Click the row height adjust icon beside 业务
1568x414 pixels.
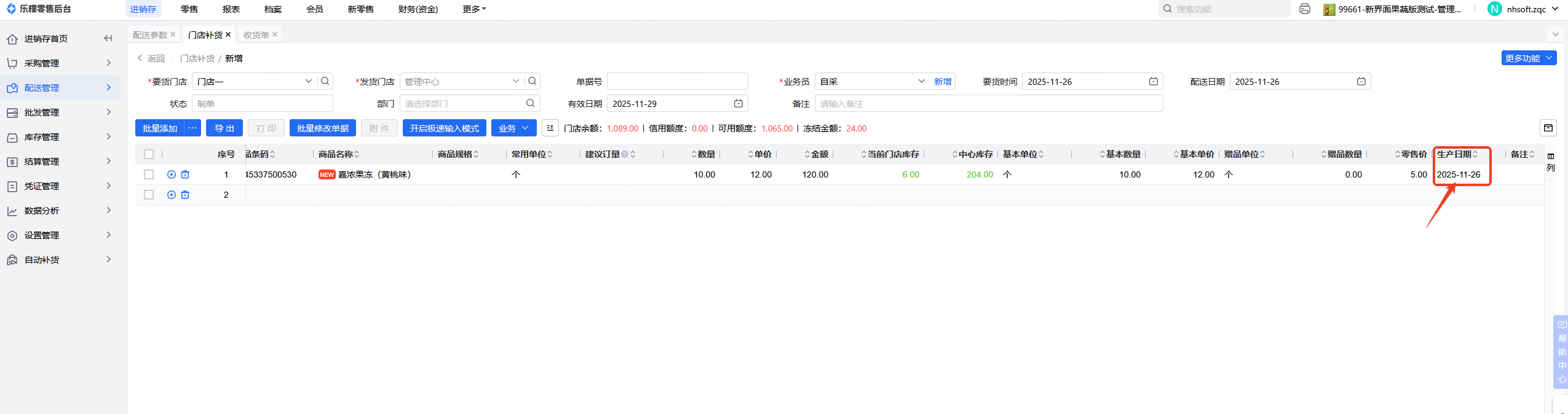point(550,128)
